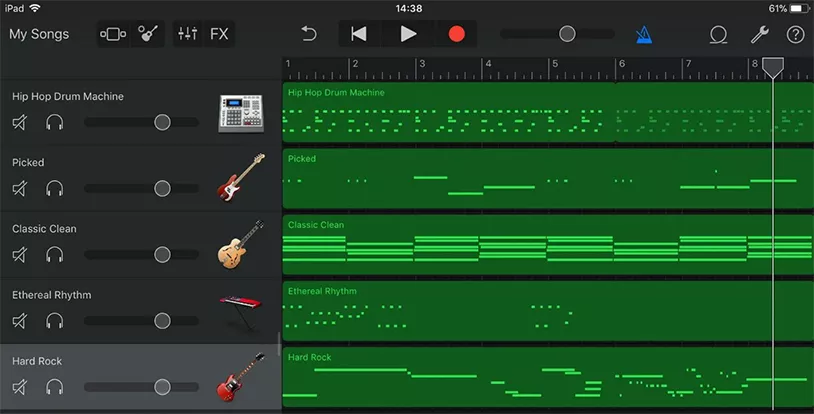The height and width of the screenshot is (414, 814).
Task: Click the track header resize handle
Action: (x=280, y=344)
